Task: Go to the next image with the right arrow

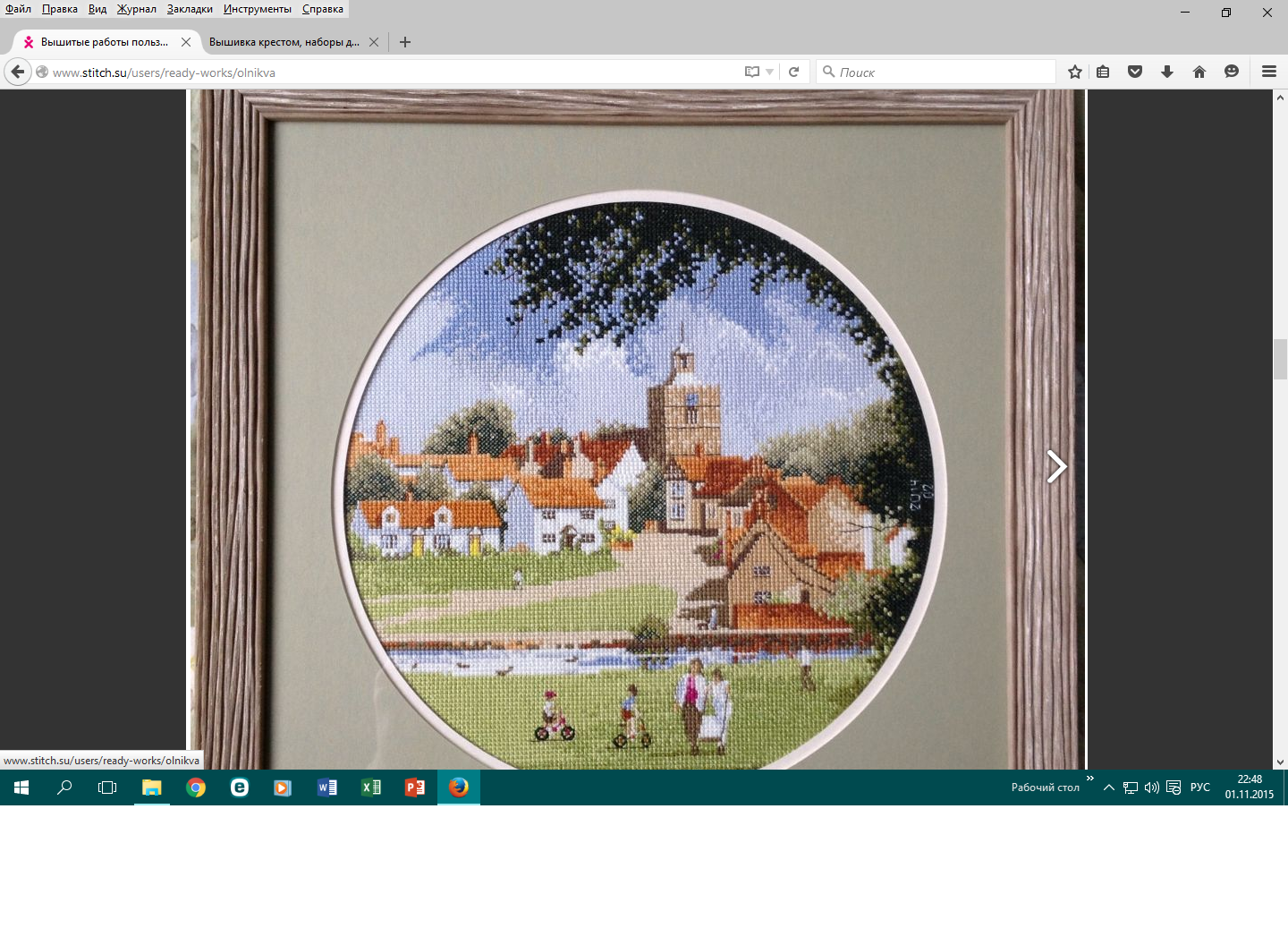Action: [x=1056, y=466]
